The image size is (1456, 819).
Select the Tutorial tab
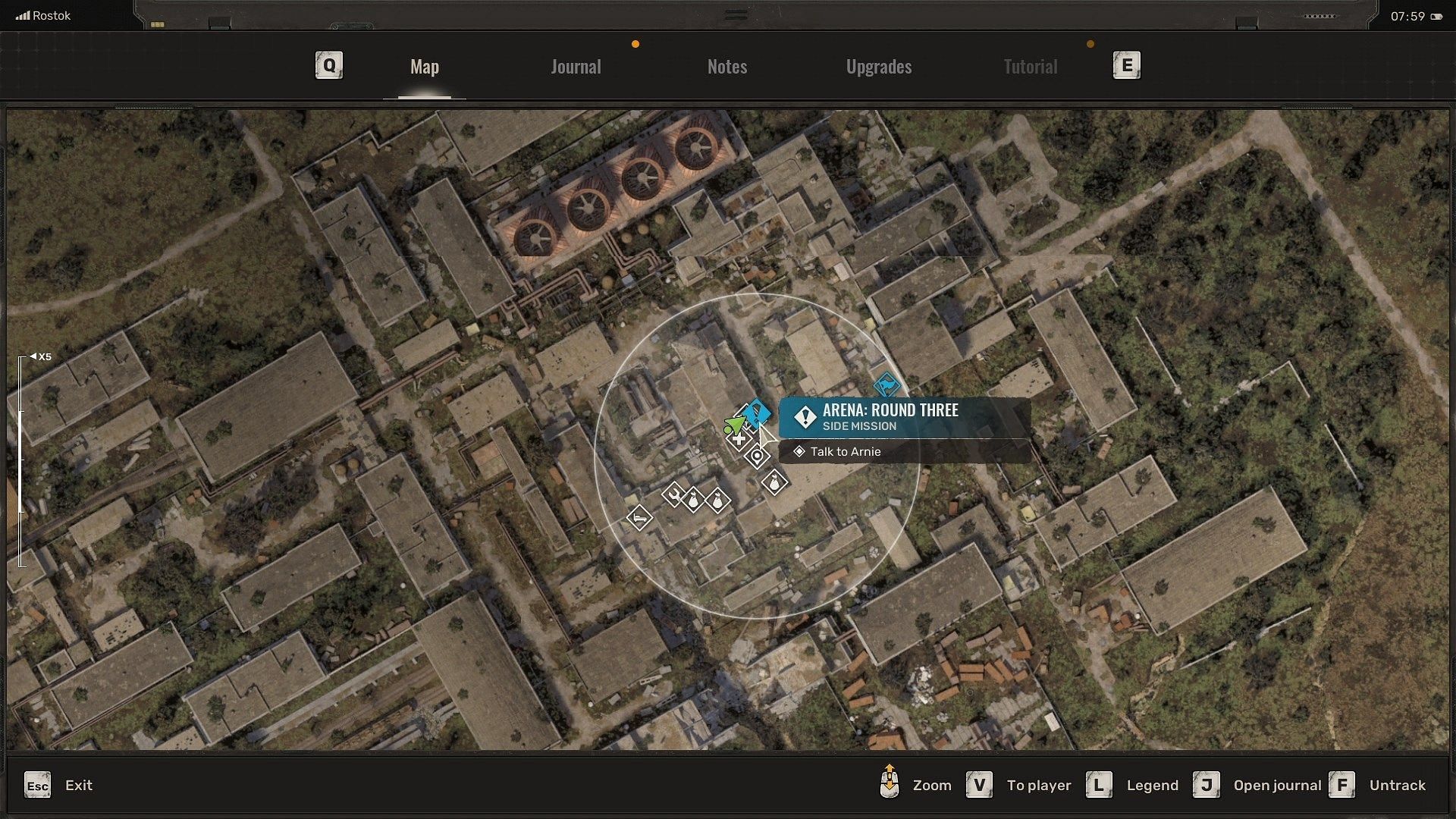1030,67
